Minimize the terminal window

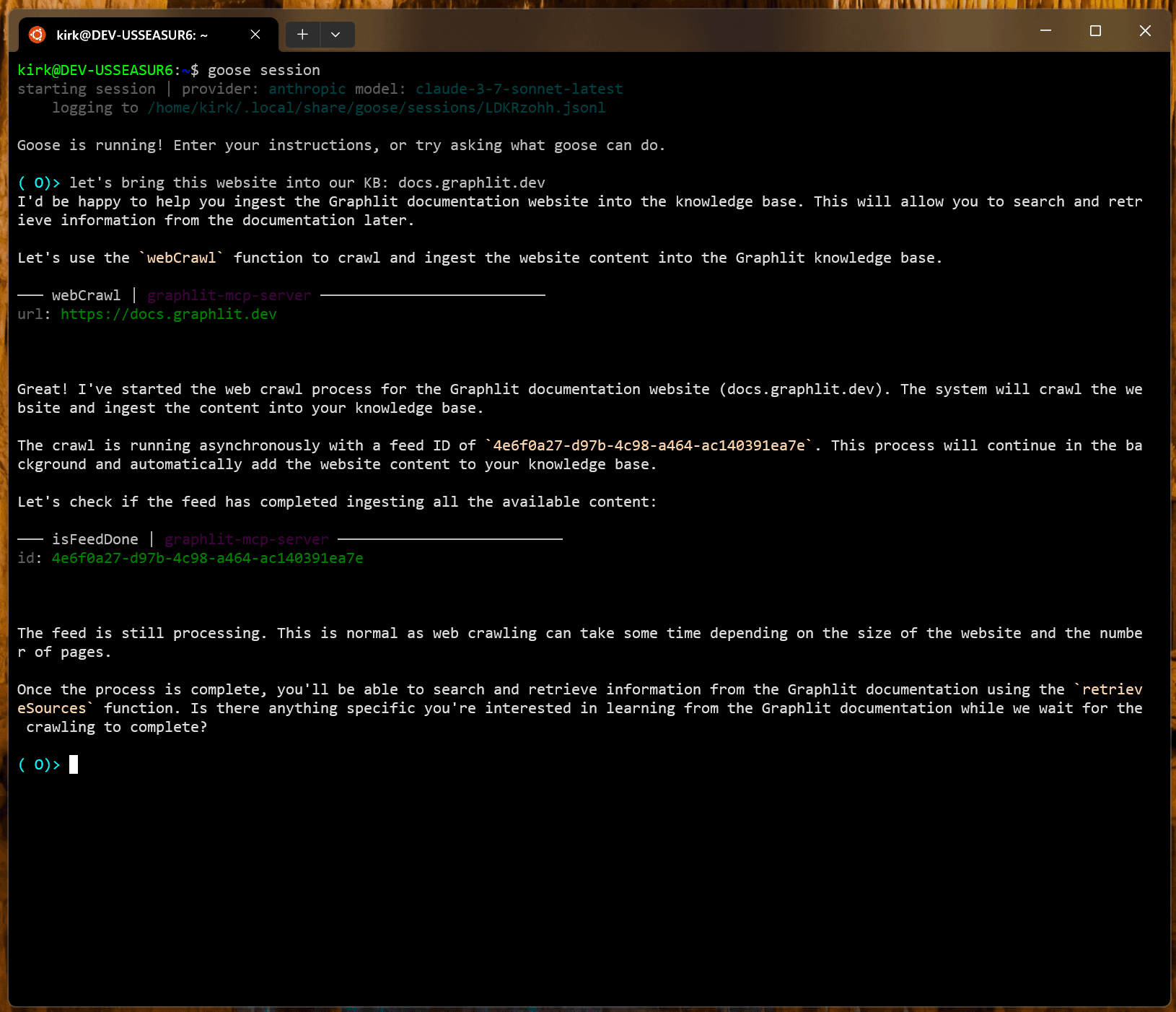click(x=1045, y=30)
